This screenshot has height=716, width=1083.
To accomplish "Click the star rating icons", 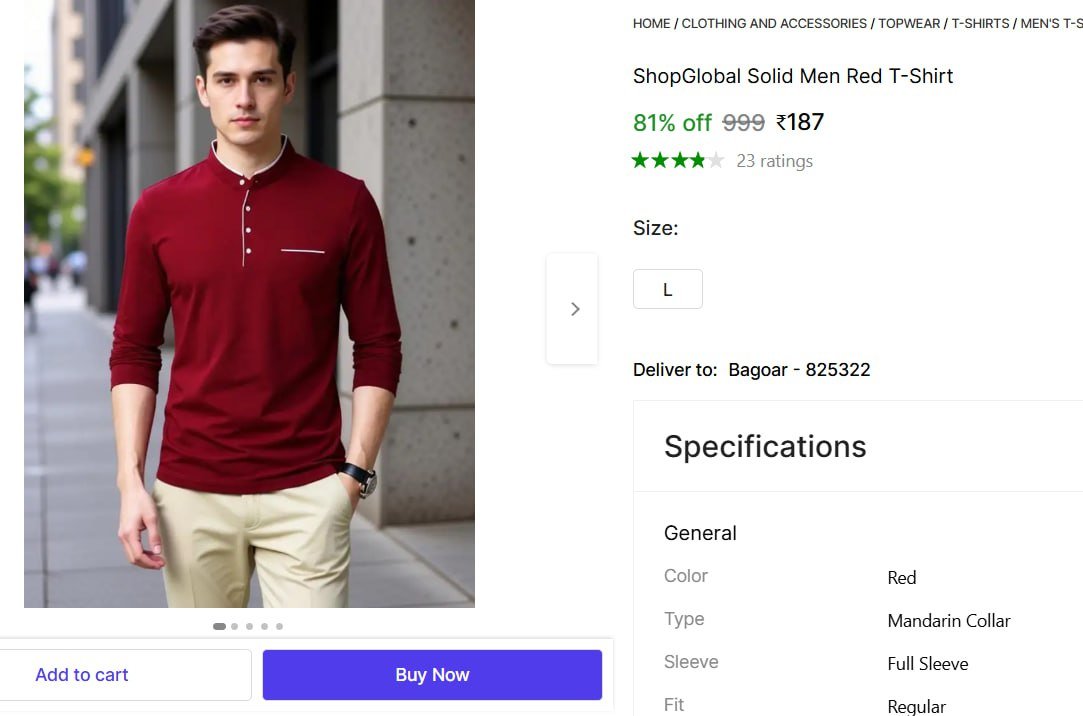I will point(677,161).
